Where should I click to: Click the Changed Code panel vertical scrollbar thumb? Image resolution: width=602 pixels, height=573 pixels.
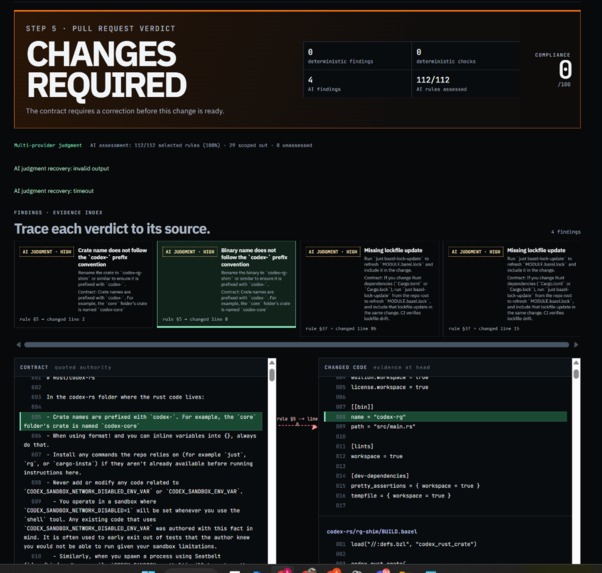(x=576, y=374)
